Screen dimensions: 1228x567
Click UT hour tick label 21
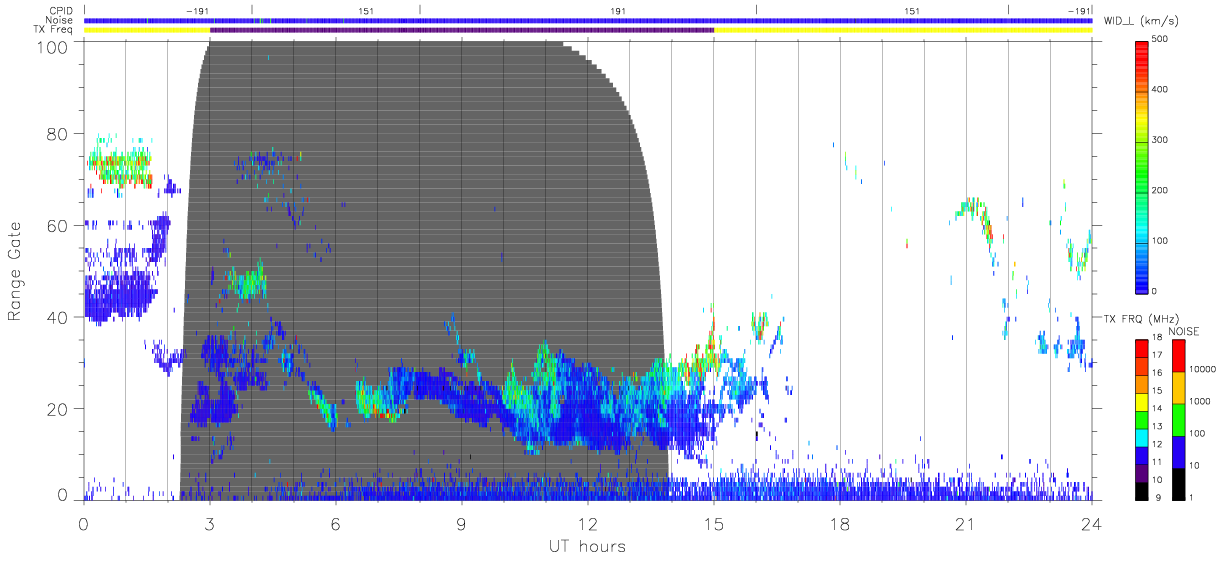[x=966, y=524]
